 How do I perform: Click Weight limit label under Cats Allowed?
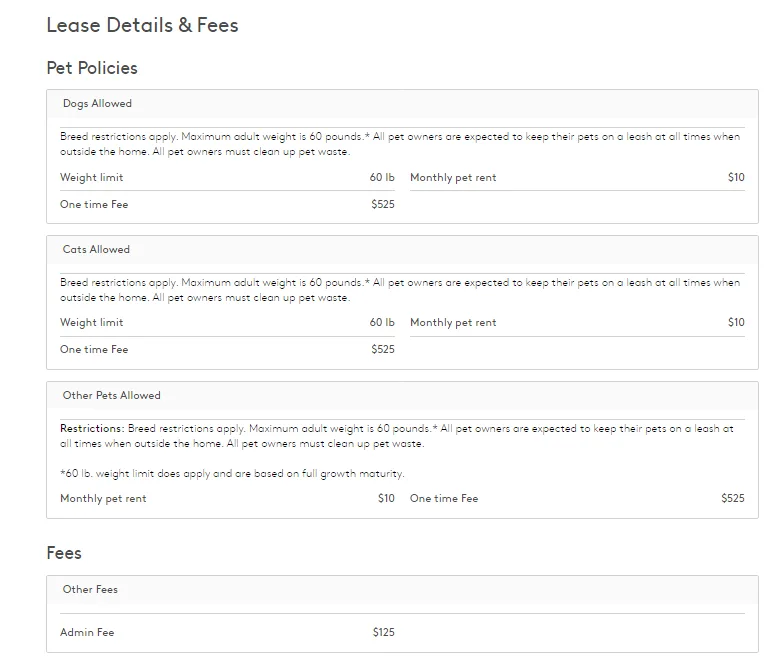92,323
